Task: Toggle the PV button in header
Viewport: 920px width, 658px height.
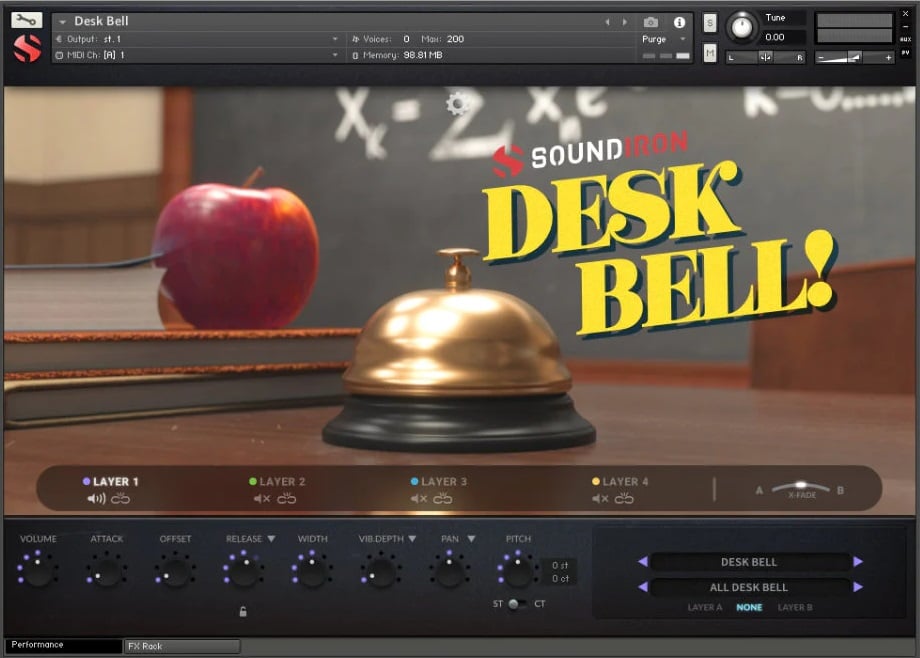Action: pyautogui.click(x=905, y=53)
